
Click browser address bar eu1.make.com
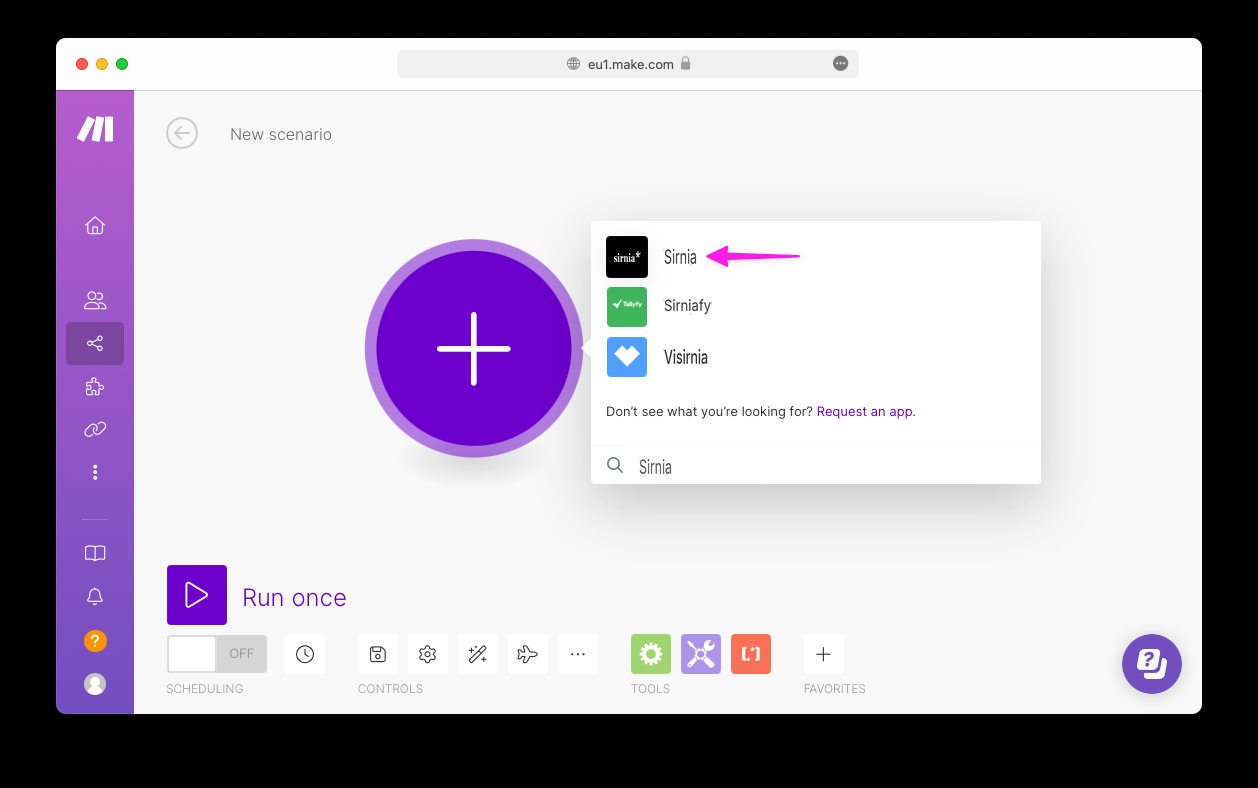pyautogui.click(x=628, y=64)
